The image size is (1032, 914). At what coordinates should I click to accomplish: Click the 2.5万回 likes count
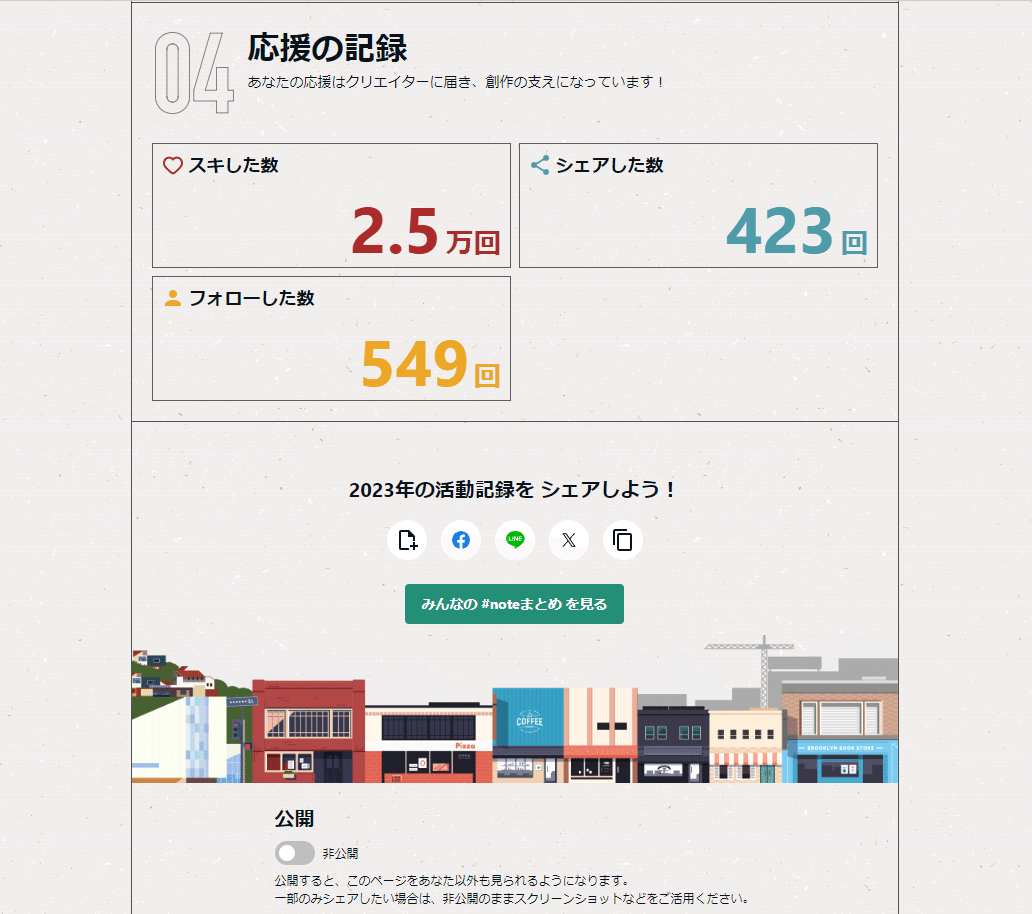pyautogui.click(x=425, y=231)
